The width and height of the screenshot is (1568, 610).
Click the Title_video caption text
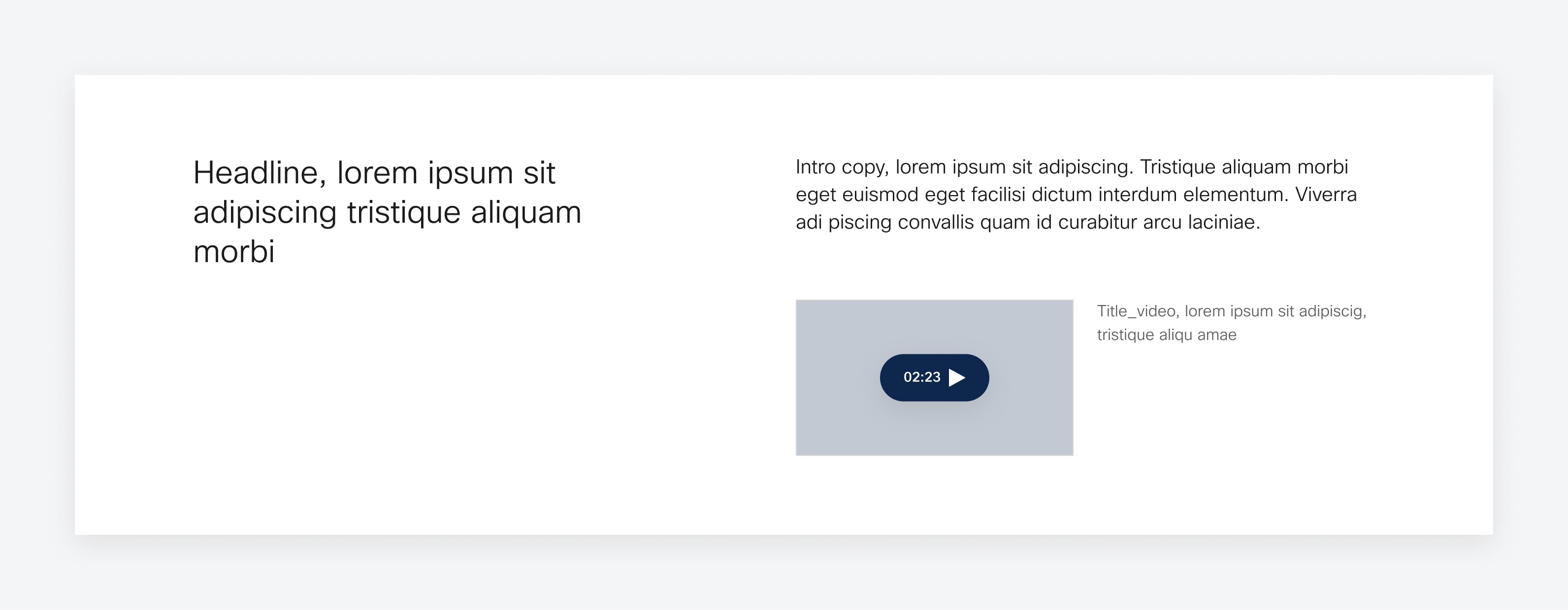[1231, 323]
